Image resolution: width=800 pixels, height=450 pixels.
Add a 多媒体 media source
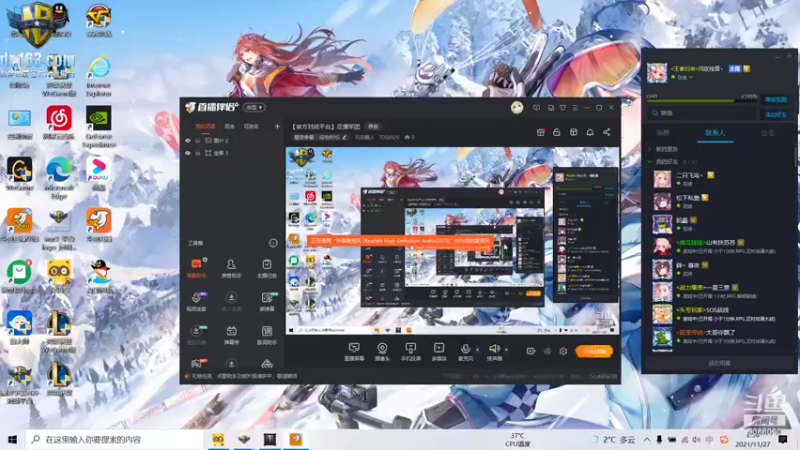[x=439, y=352]
